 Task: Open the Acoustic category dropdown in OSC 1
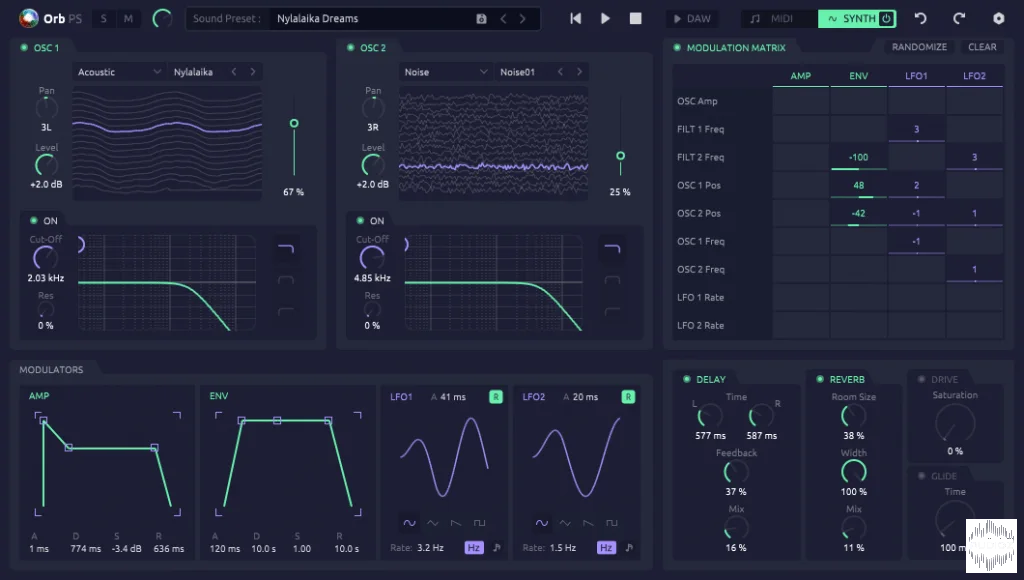(119, 72)
